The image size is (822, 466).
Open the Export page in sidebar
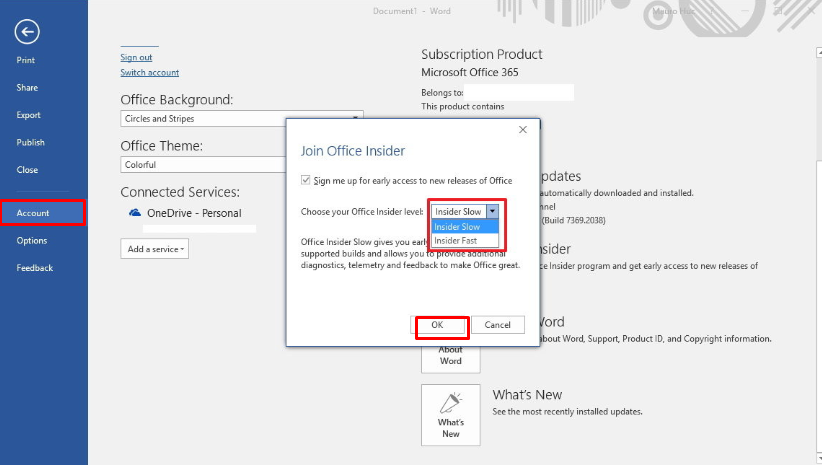pyautogui.click(x=28, y=115)
